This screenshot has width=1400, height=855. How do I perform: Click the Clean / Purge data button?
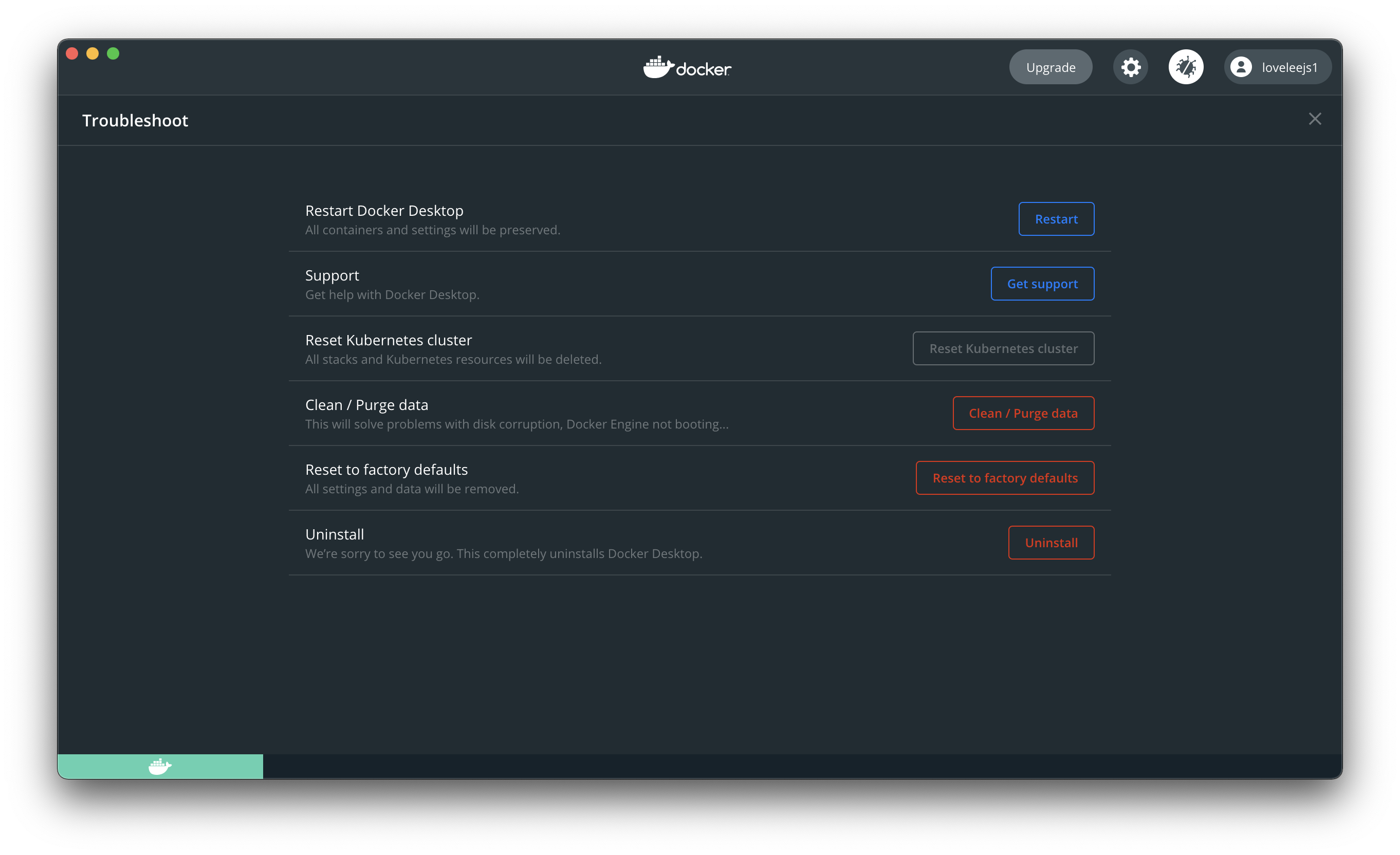pyautogui.click(x=1023, y=413)
